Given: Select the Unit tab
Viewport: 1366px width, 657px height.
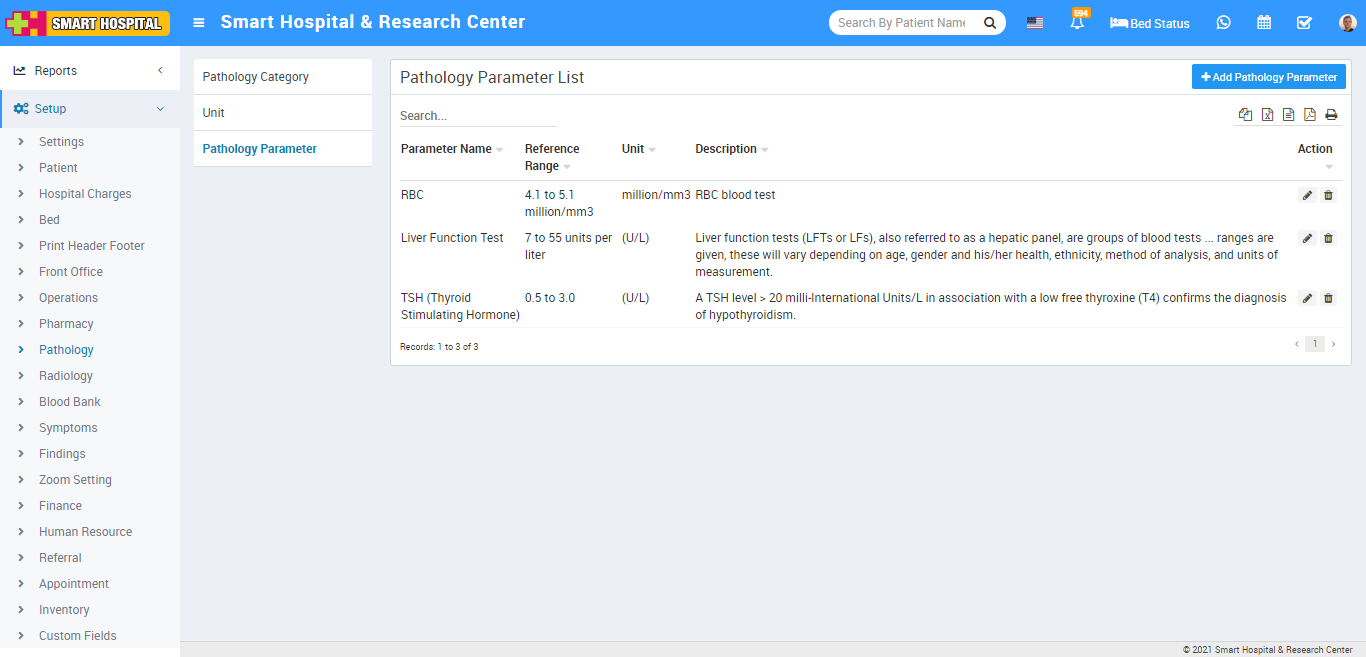Looking at the screenshot, I should [x=214, y=113].
